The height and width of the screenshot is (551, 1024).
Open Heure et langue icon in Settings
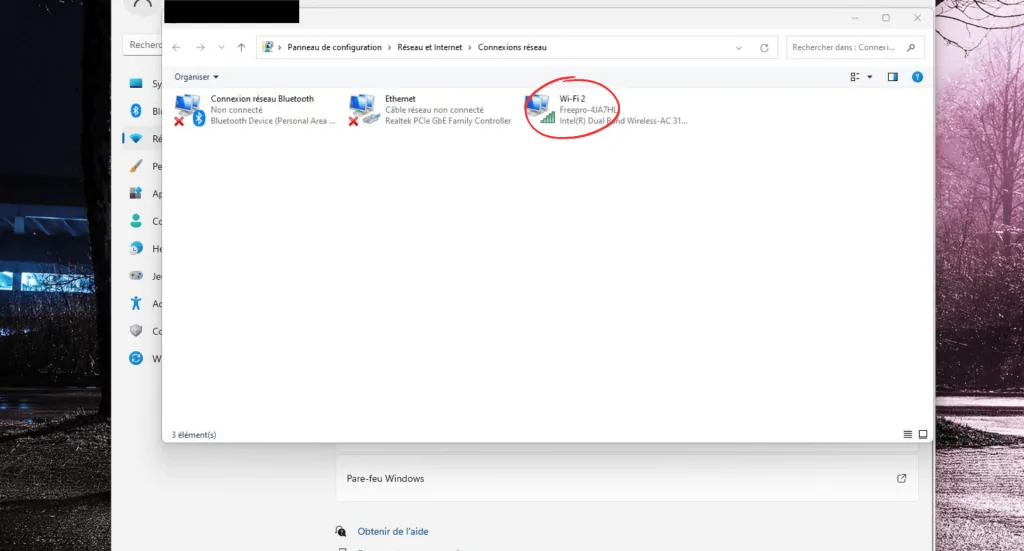[x=136, y=248]
